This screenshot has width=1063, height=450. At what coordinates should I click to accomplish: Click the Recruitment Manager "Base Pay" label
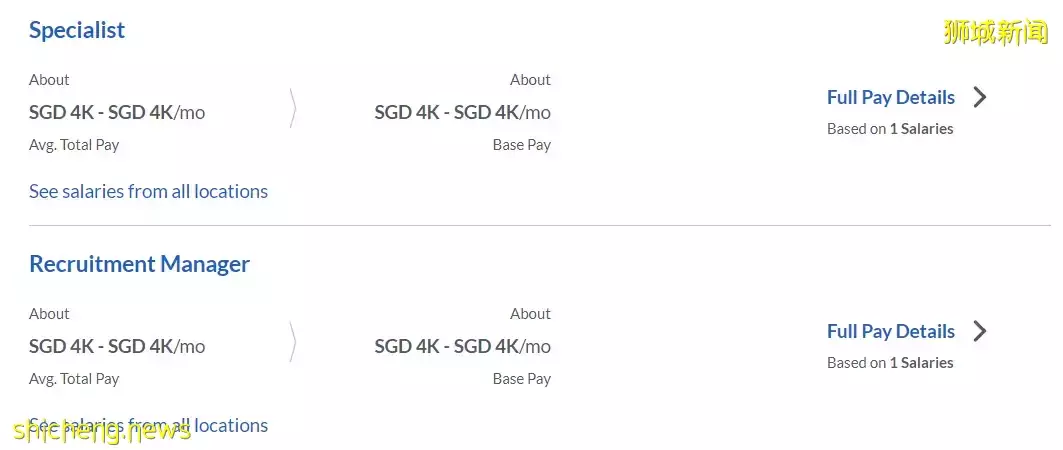click(x=521, y=379)
